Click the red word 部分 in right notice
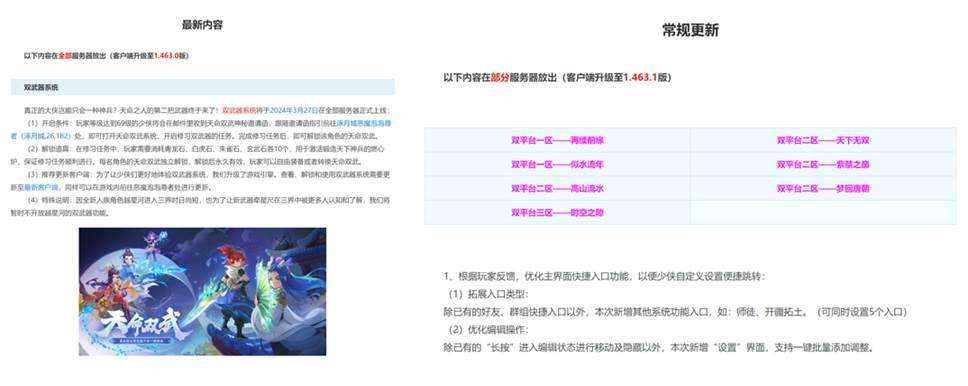The width and height of the screenshot is (968, 386). coord(500,78)
